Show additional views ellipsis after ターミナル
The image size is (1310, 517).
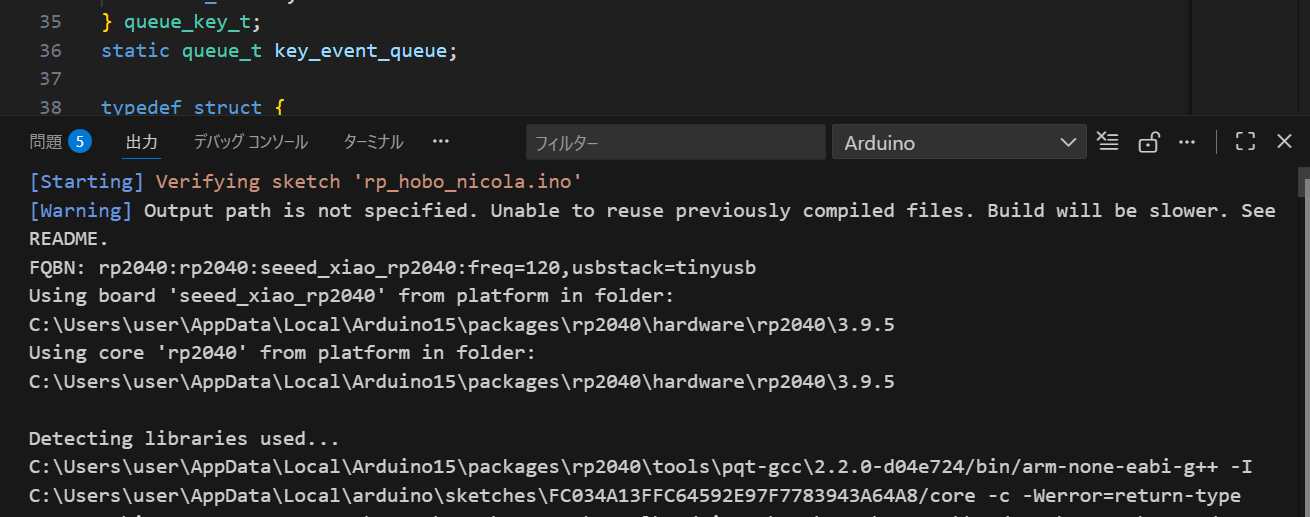pos(441,142)
